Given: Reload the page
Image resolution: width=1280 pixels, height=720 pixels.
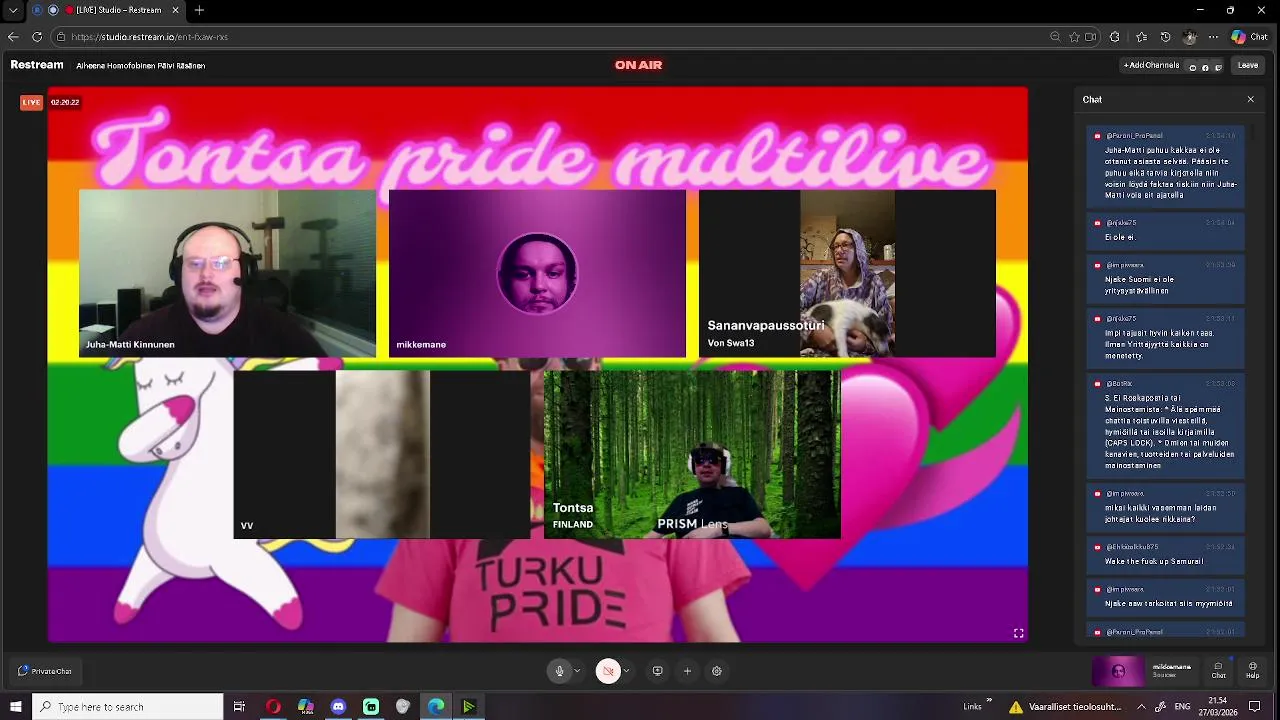Looking at the screenshot, I should (37, 37).
